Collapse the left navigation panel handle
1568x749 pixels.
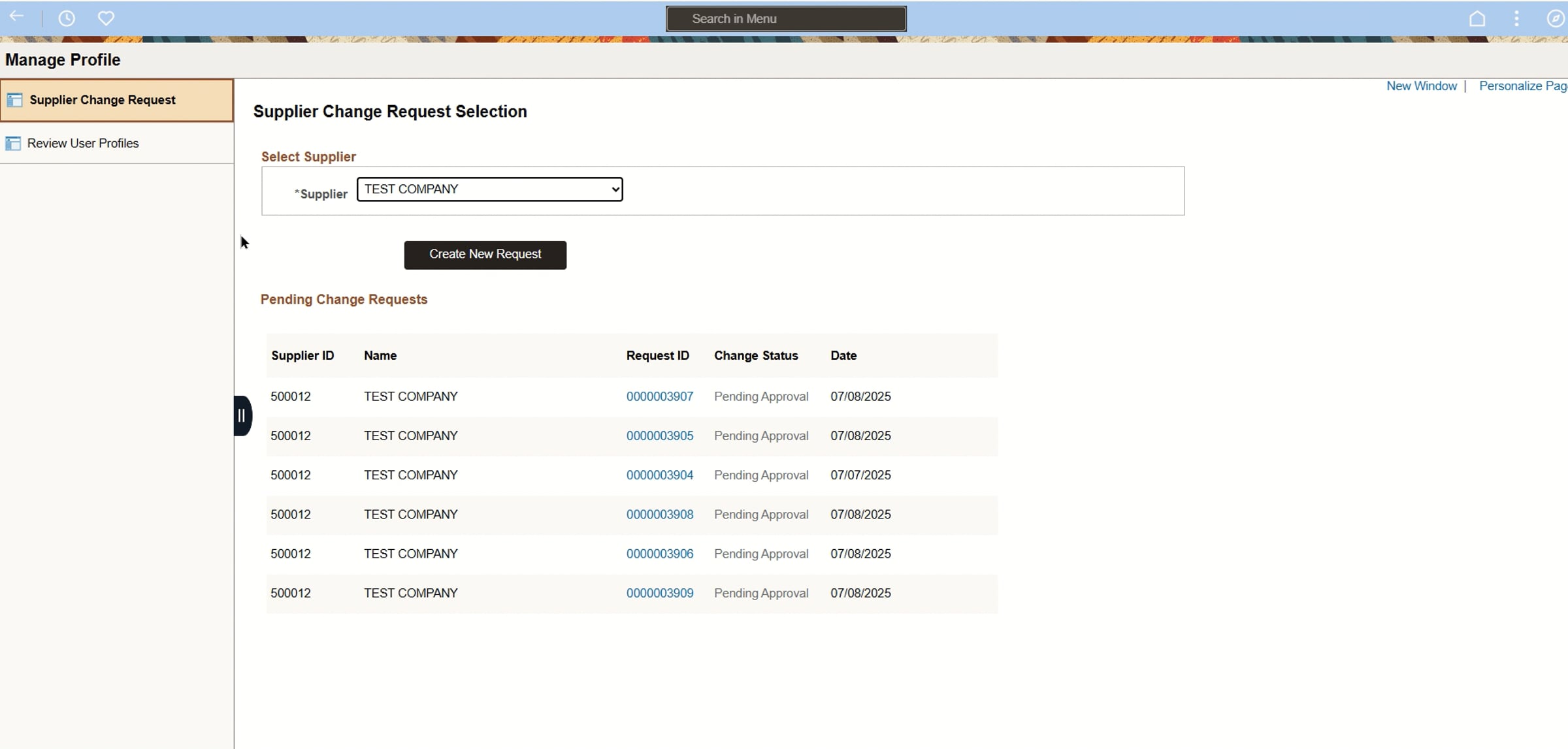(242, 416)
